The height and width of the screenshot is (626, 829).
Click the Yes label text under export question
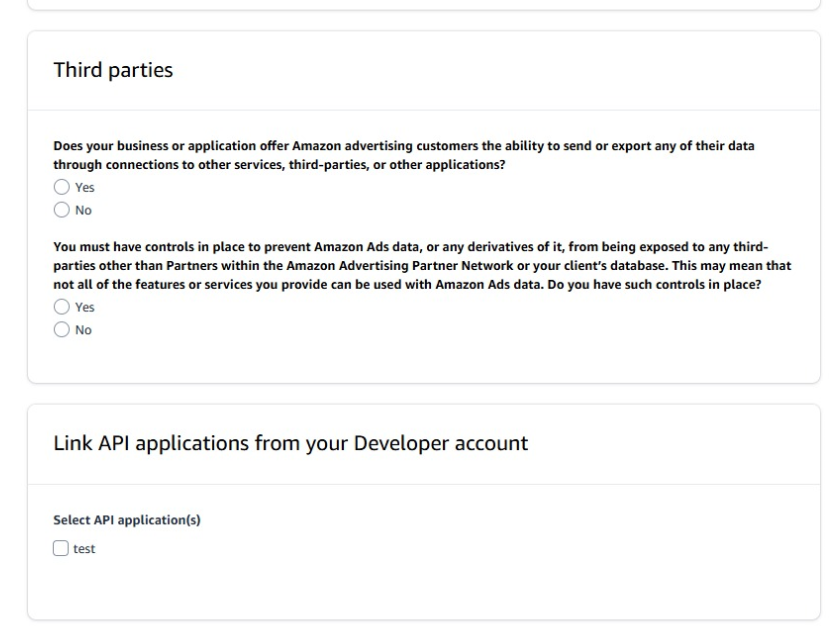tap(85, 187)
